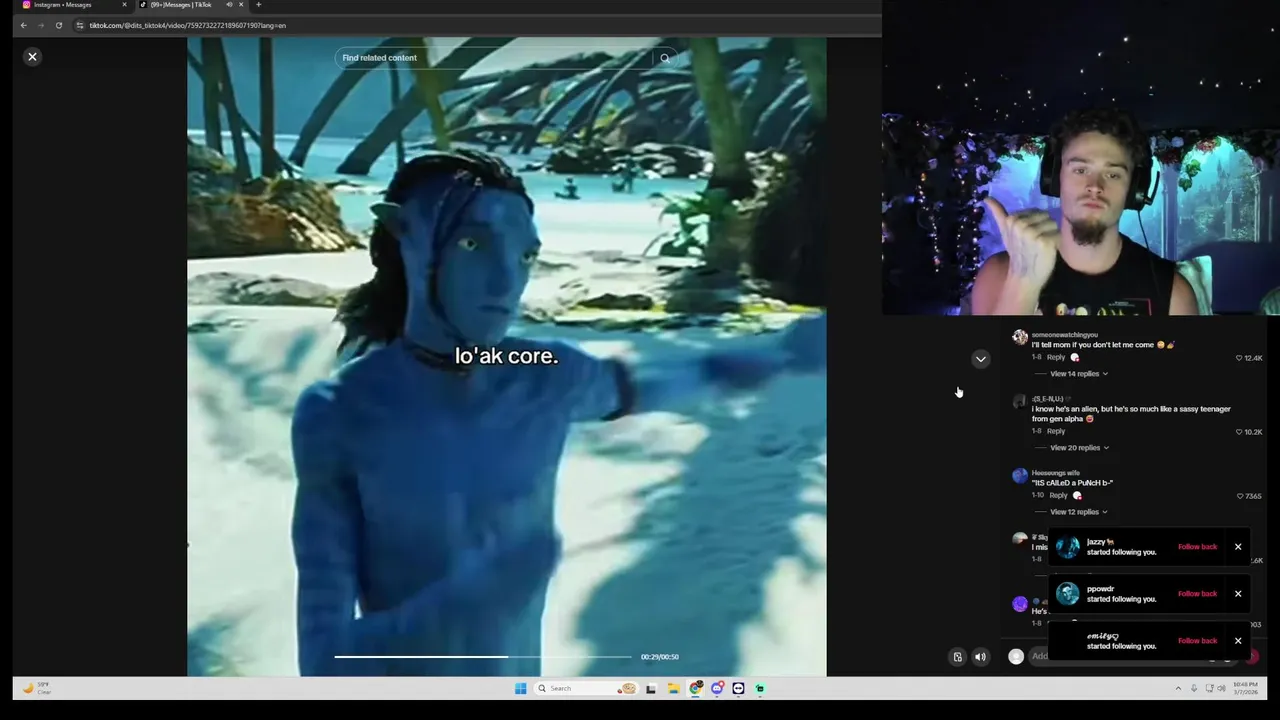Open jazzy's avatar in notification
This screenshot has width=1280, height=720.
(x=1068, y=547)
